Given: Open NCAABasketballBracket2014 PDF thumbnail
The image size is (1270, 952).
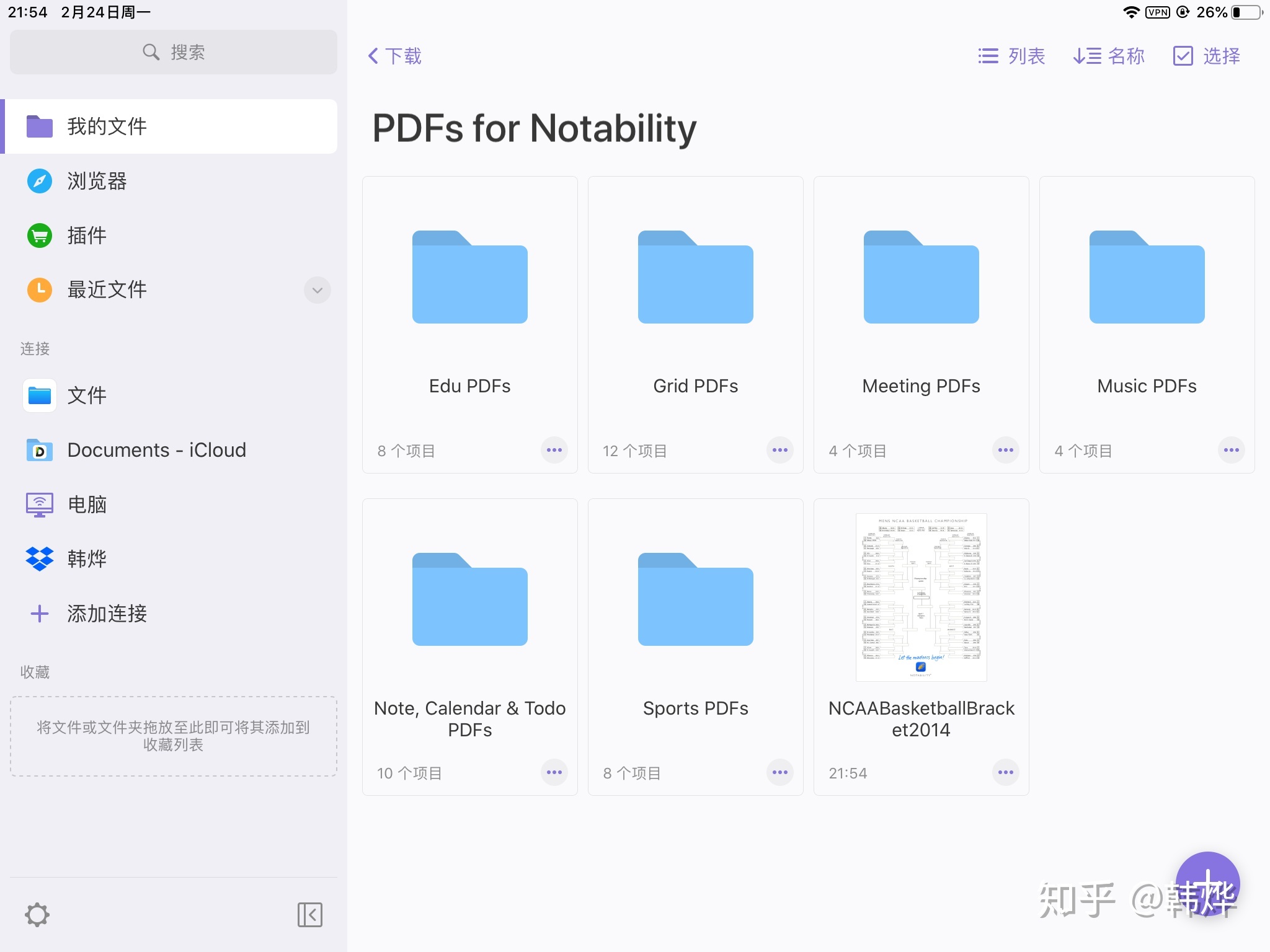Looking at the screenshot, I should point(921,597).
